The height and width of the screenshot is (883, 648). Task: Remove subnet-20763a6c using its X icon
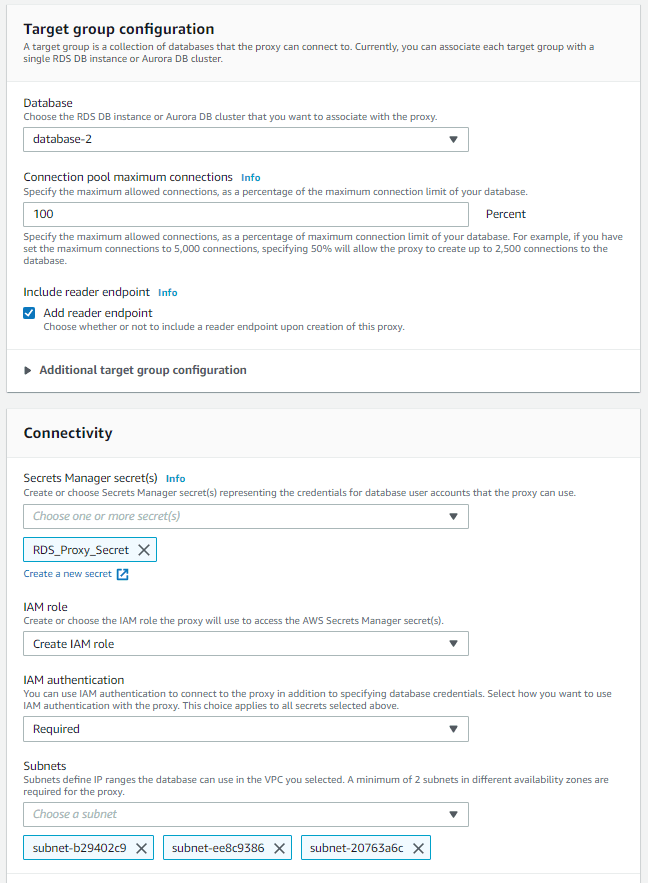click(418, 848)
